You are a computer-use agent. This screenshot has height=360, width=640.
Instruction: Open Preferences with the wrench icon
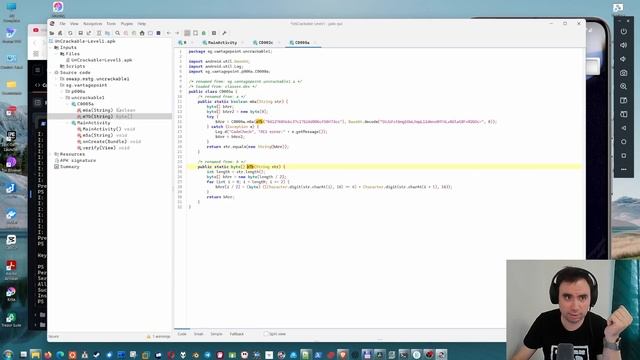tap(224, 33)
